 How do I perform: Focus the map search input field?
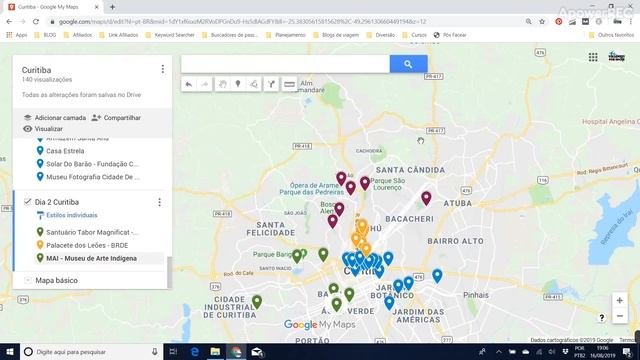[285, 64]
